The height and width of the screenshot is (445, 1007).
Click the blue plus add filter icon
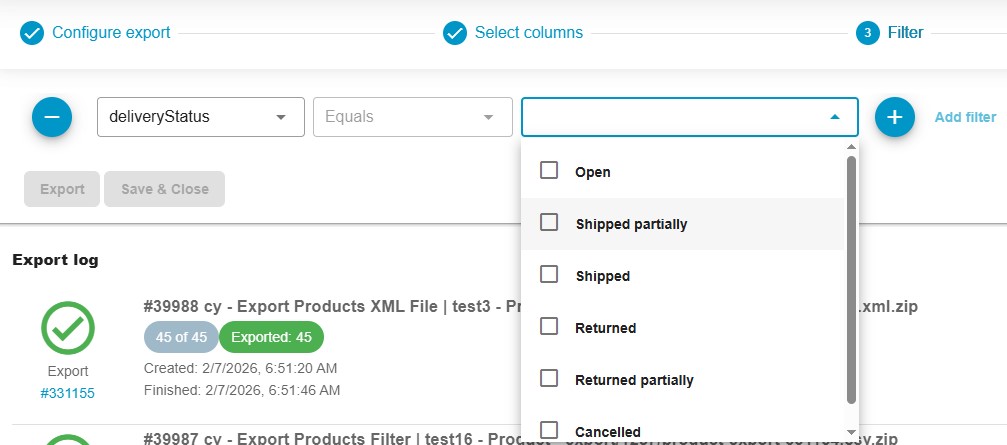[895, 117]
